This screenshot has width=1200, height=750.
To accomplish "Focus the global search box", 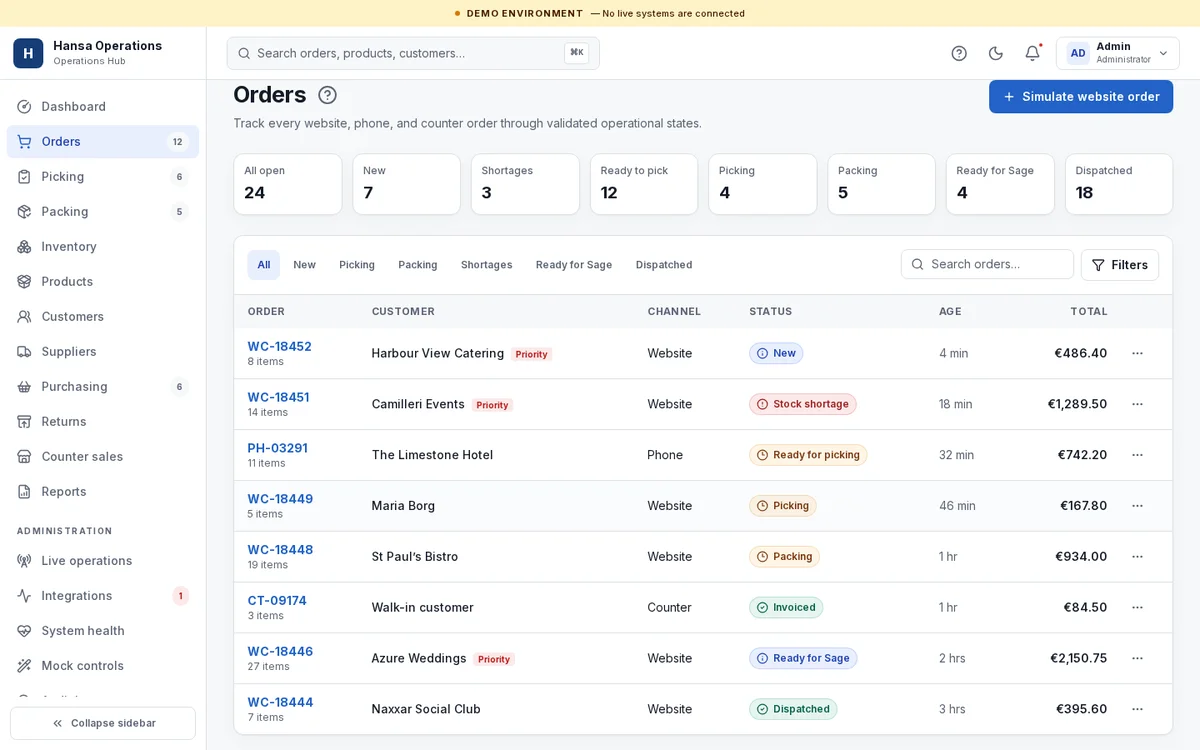I will click(x=413, y=53).
